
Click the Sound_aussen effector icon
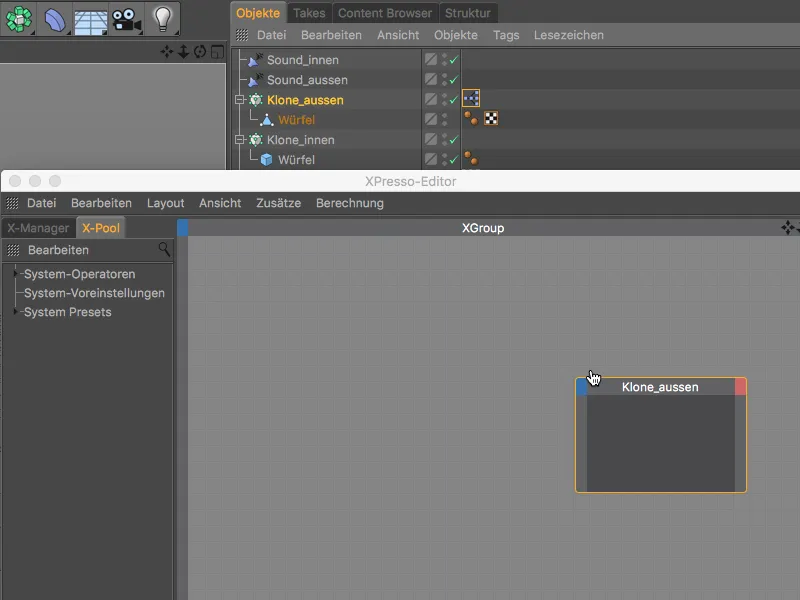[x=255, y=80]
